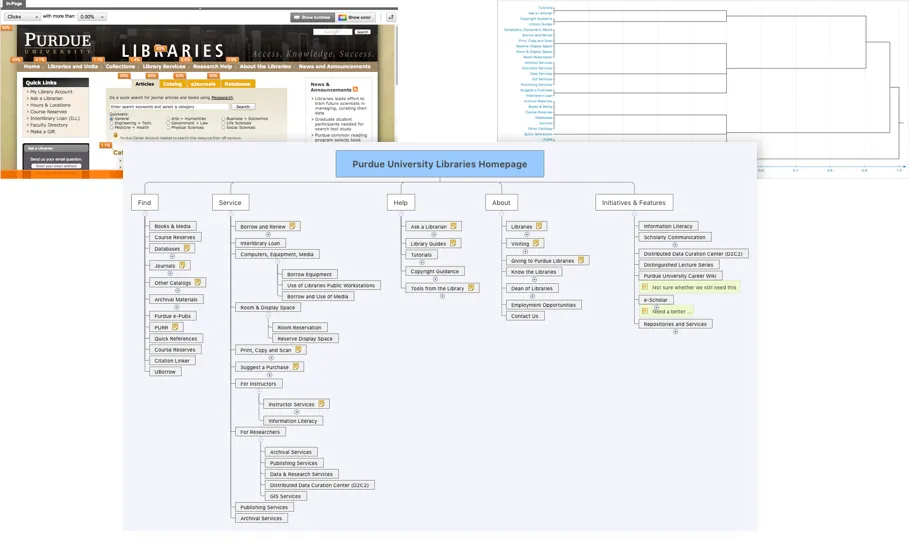Choose Business + Economics quickset radio button
The image size is (909, 545).
225,118
